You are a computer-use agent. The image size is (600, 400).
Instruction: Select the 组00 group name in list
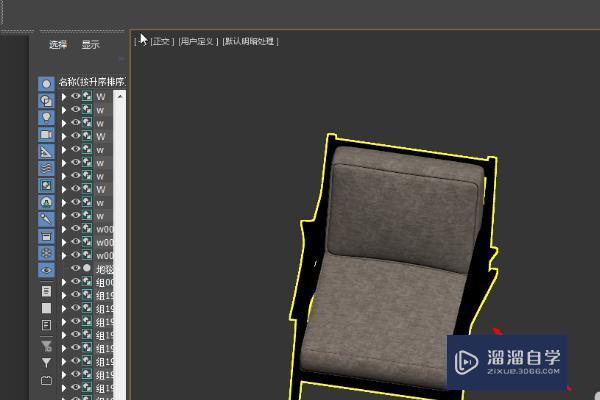pyautogui.click(x=104, y=282)
